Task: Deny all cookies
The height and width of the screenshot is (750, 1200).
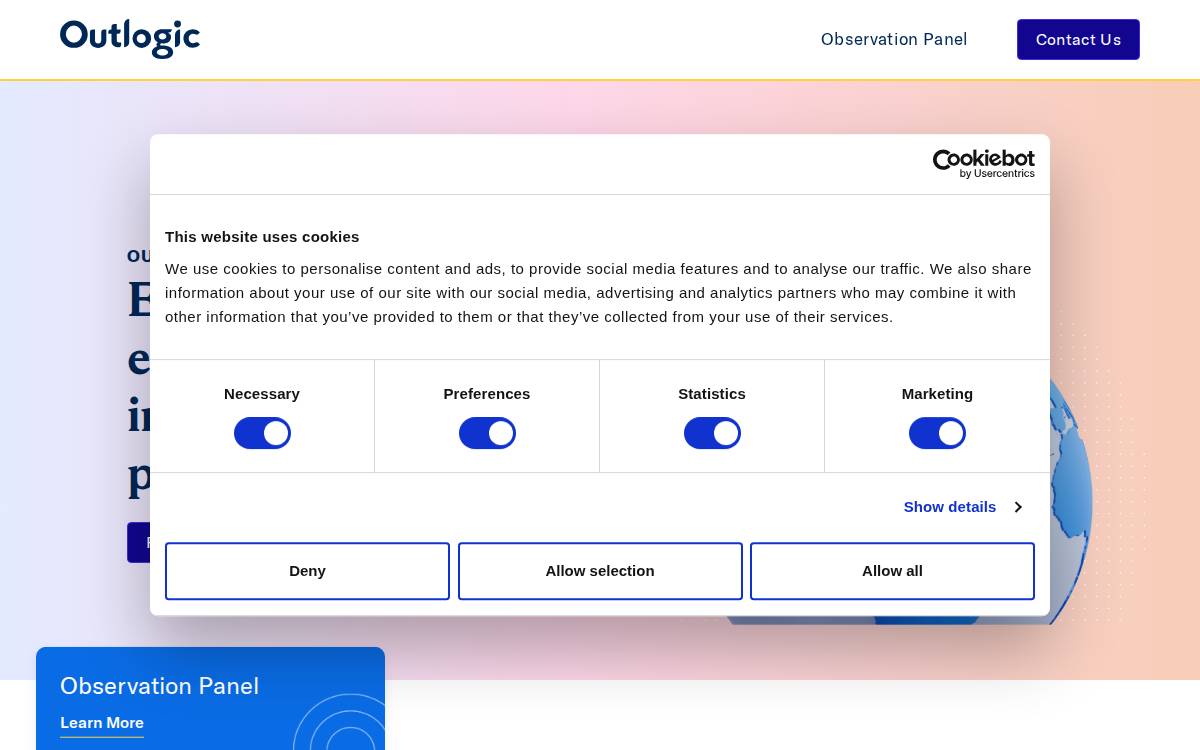Action: tap(307, 571)
